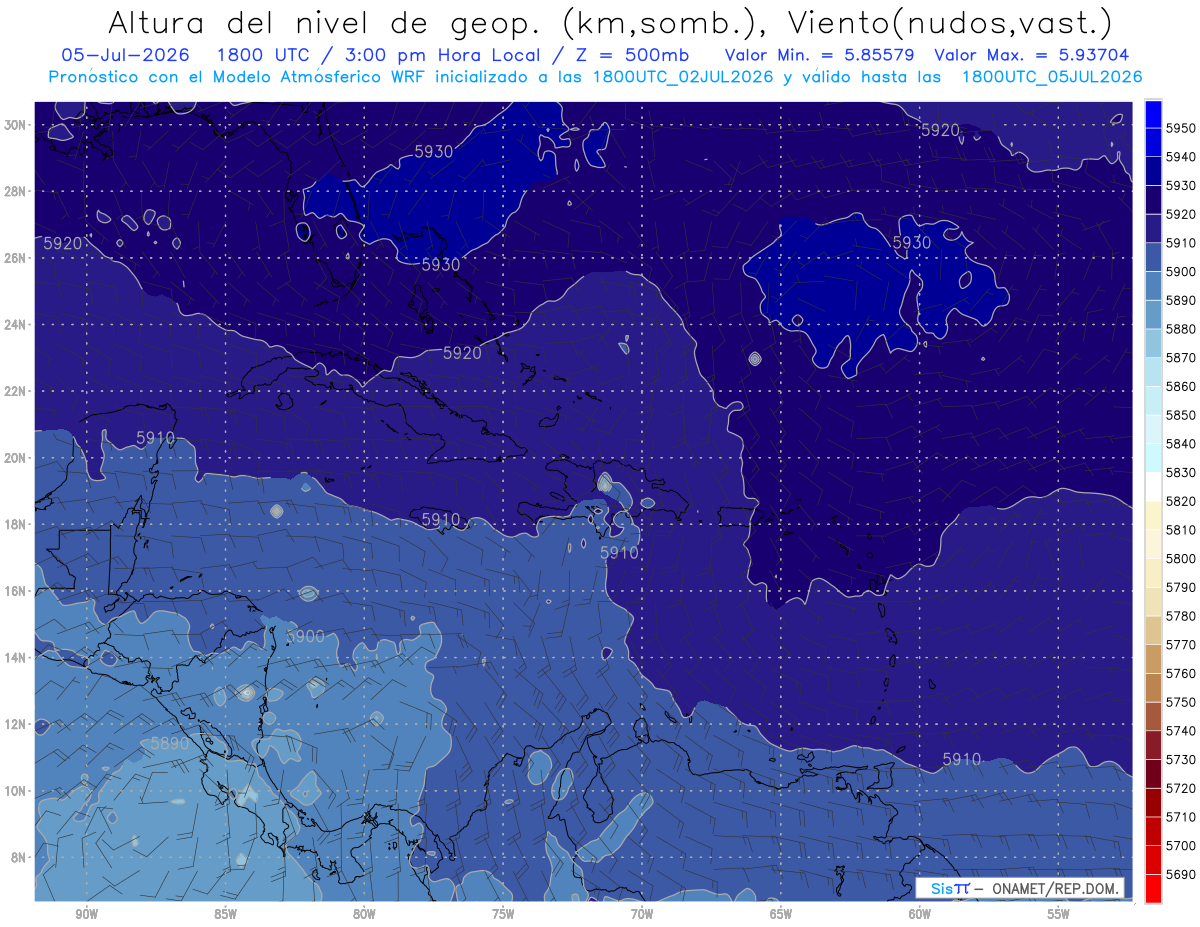Click the legend swatch between 5920 and 5930
The height and width of the screenshot is (927, 1200).
click(1153, 200)
